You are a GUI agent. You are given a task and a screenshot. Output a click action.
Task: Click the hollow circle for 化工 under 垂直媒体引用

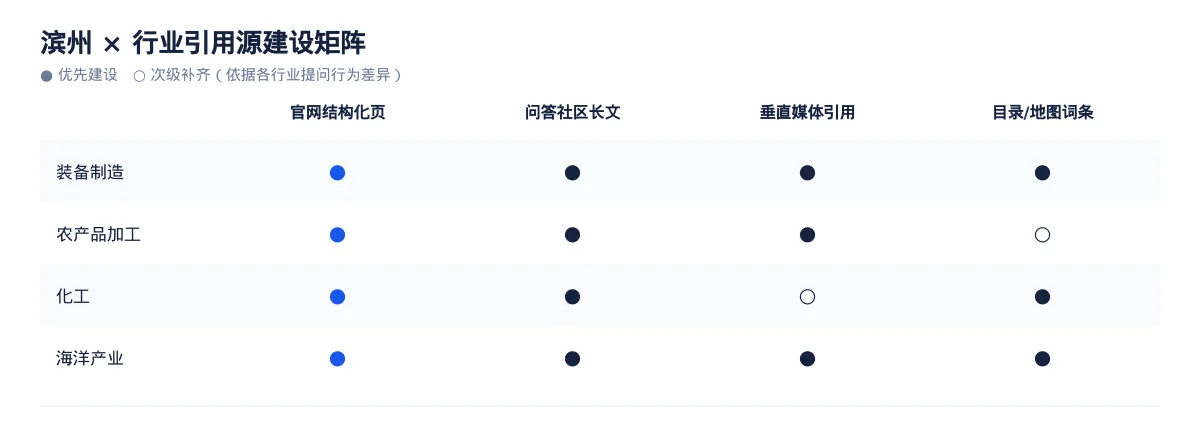[x=807, y=297]
